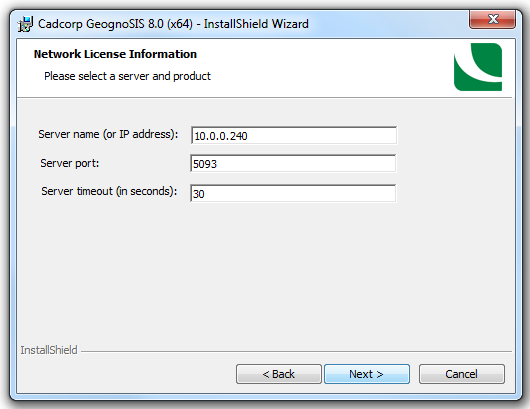Click the Server timeout label
The width and height of the screenshot is (530, 409).
(x=109, y=191)
